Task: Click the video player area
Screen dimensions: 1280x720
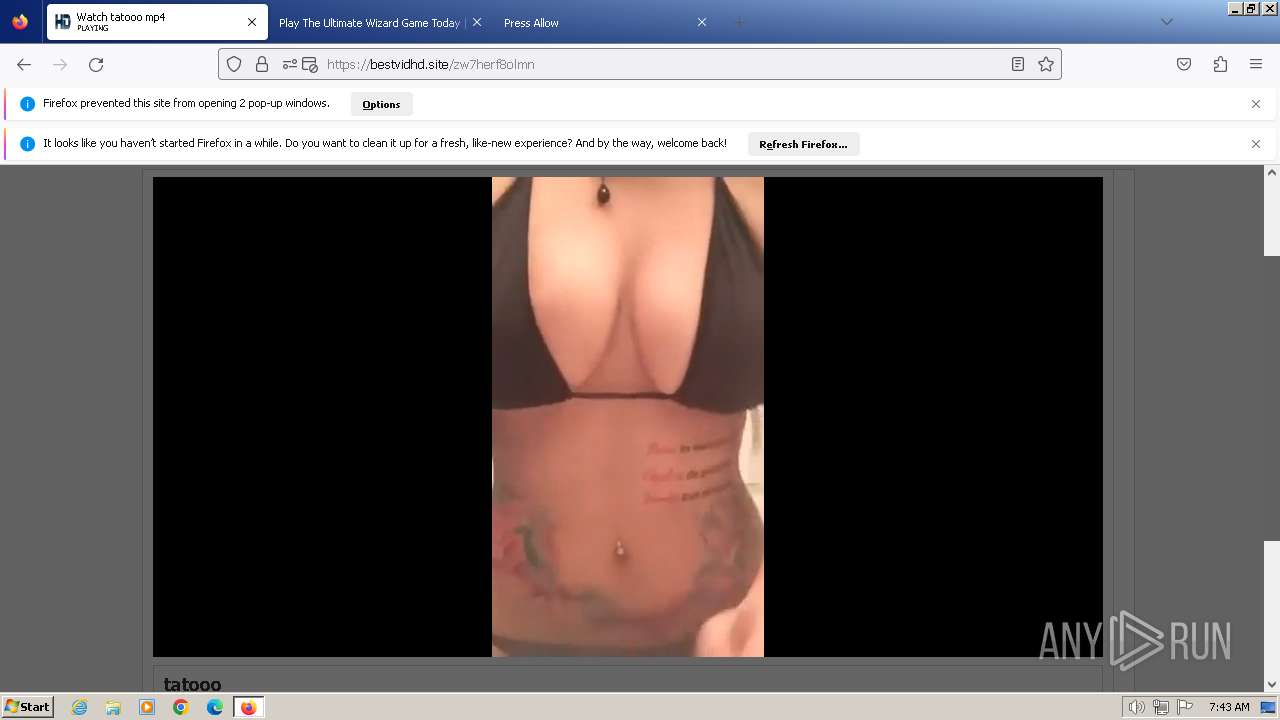Action: [x=628, y=417]
